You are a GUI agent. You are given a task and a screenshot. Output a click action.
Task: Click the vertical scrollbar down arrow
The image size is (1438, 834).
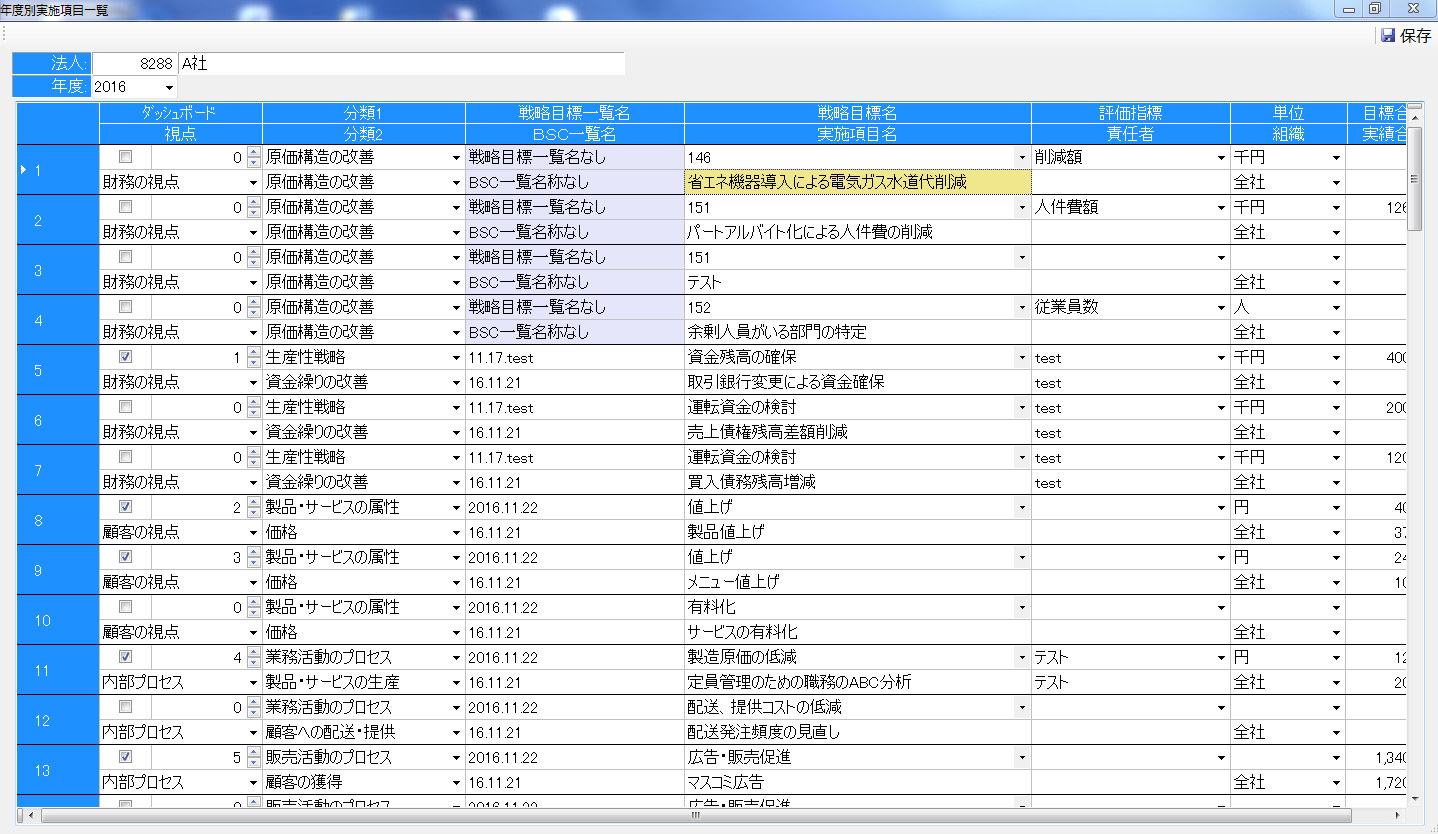pos(1414,798)
